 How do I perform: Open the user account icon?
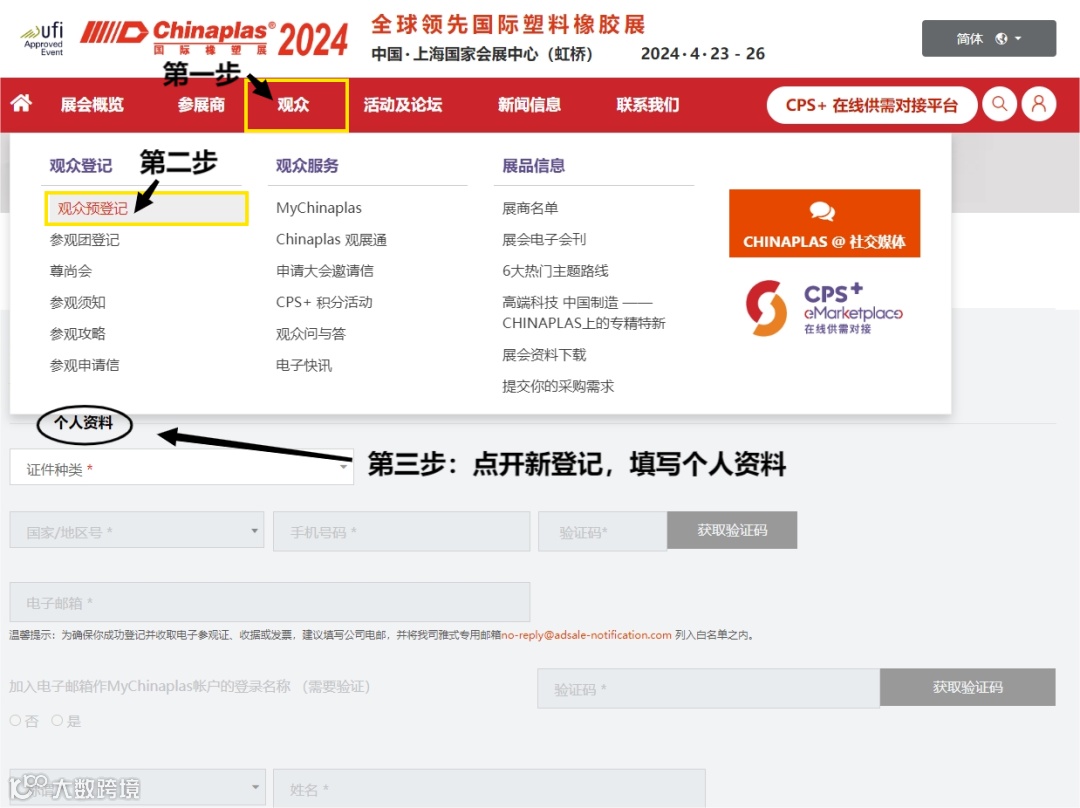pyautogui.click(x=1039, y=104)
